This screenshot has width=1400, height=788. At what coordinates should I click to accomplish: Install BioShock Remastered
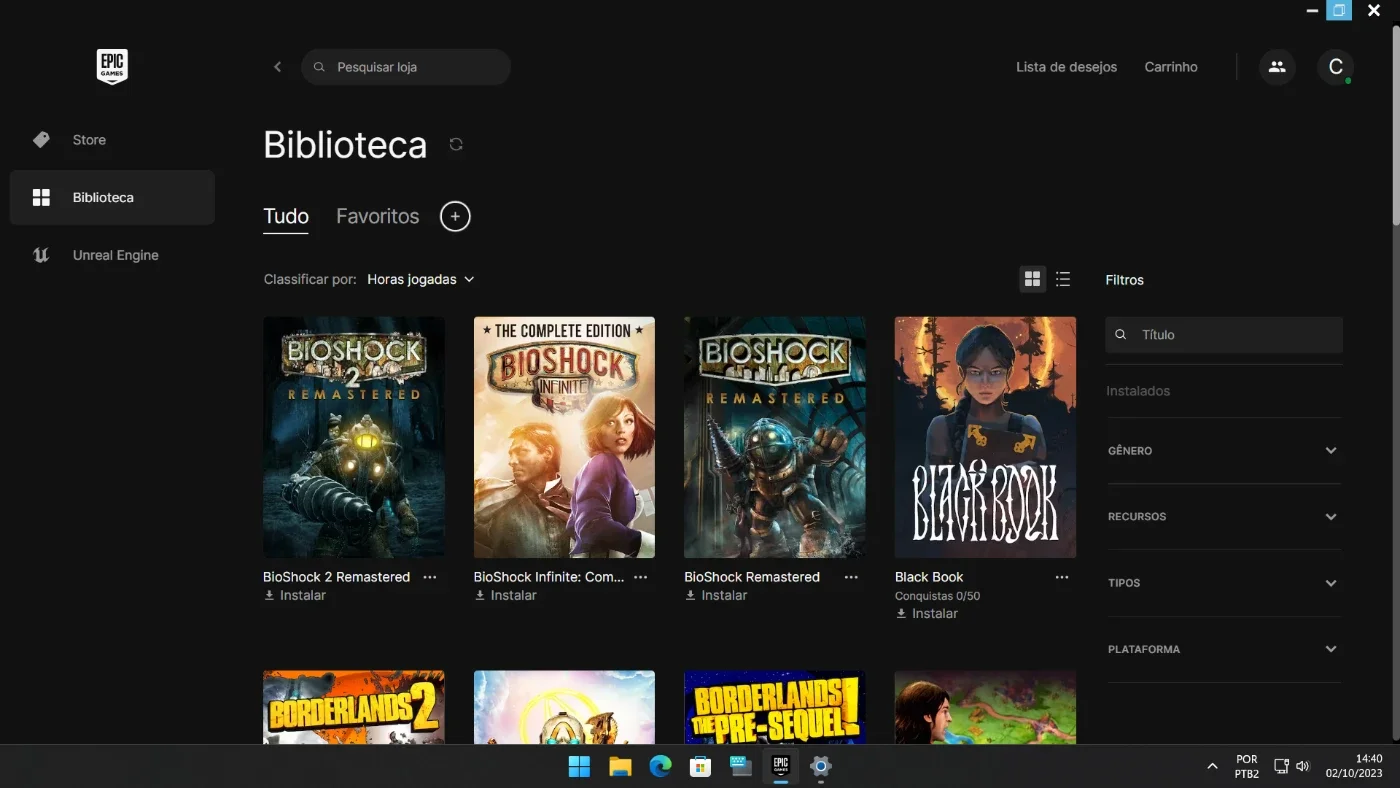click(716, 595)
